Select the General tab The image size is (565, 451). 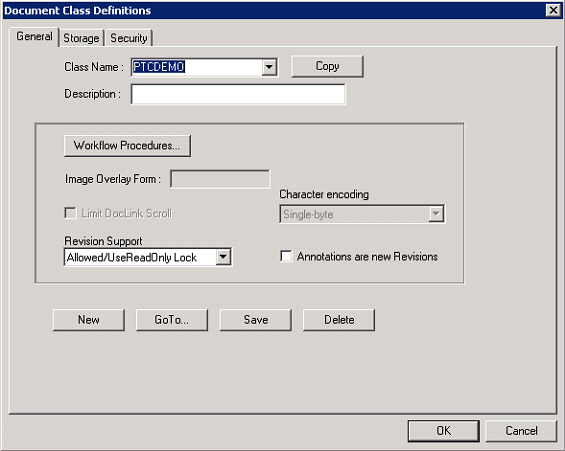click(34, 37)
